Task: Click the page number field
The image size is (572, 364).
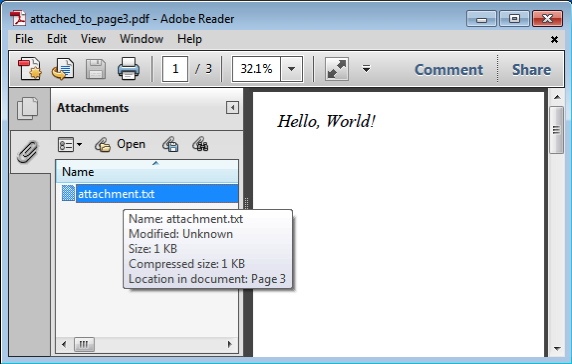Action: pyautogui.click(x=175, y=69)
